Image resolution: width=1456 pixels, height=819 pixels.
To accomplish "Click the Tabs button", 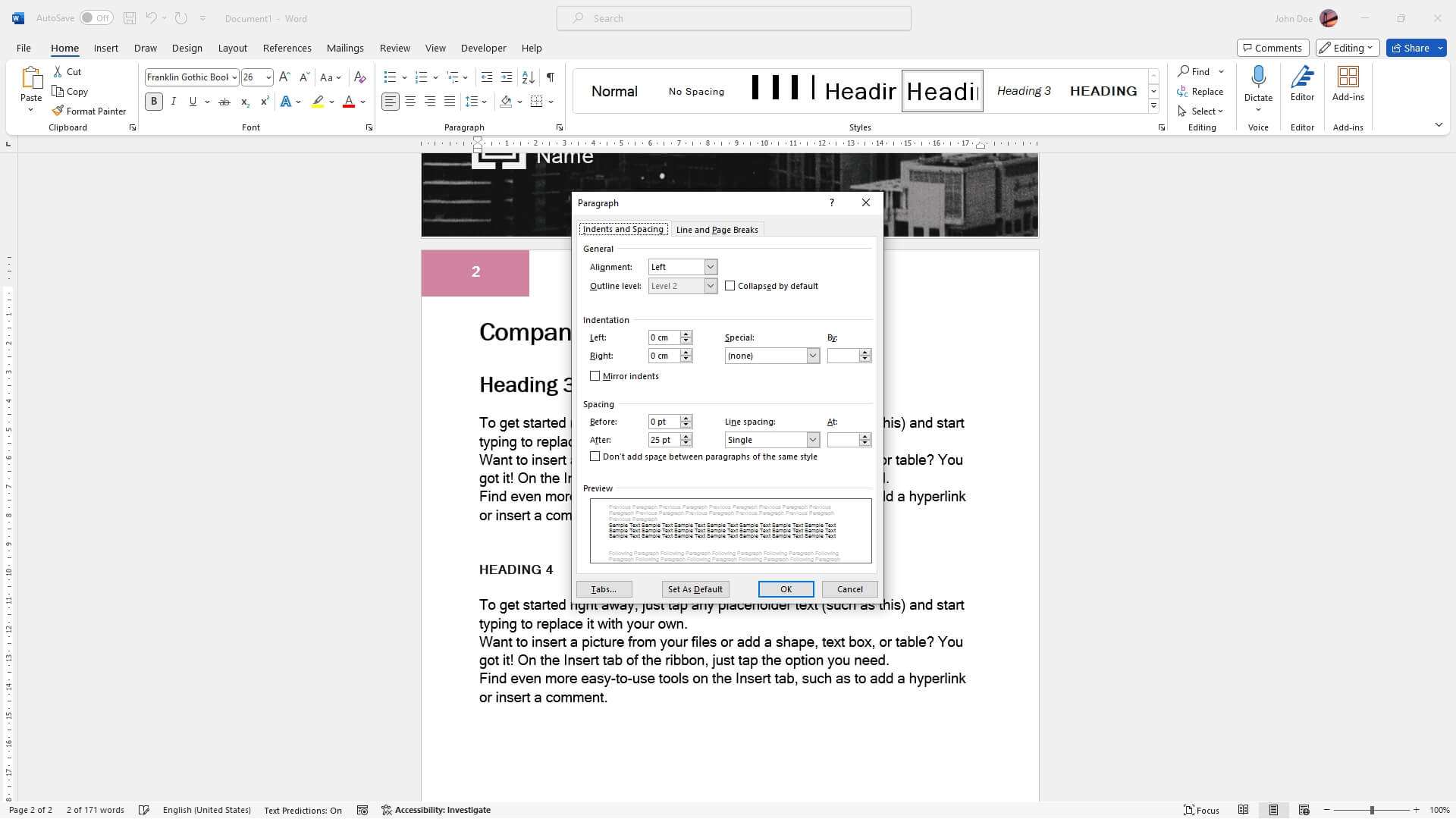I will pos(604,589).
